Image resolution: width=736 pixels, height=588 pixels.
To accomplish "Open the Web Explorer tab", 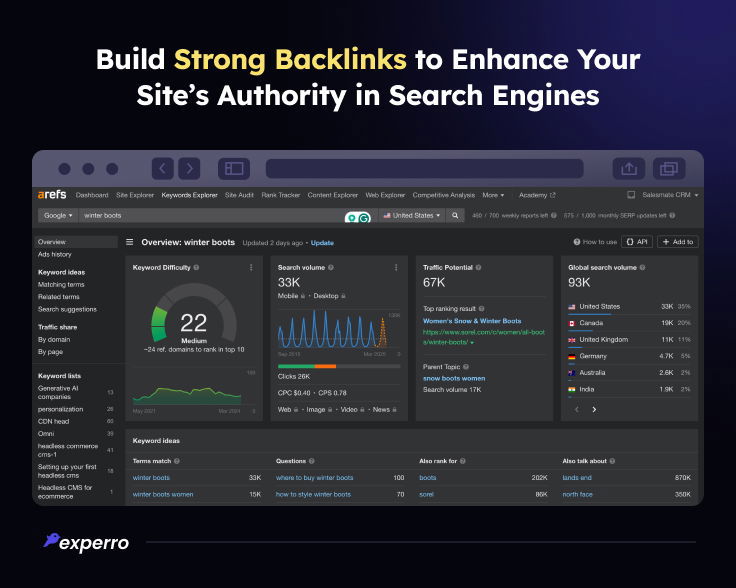I will point(385,195).
